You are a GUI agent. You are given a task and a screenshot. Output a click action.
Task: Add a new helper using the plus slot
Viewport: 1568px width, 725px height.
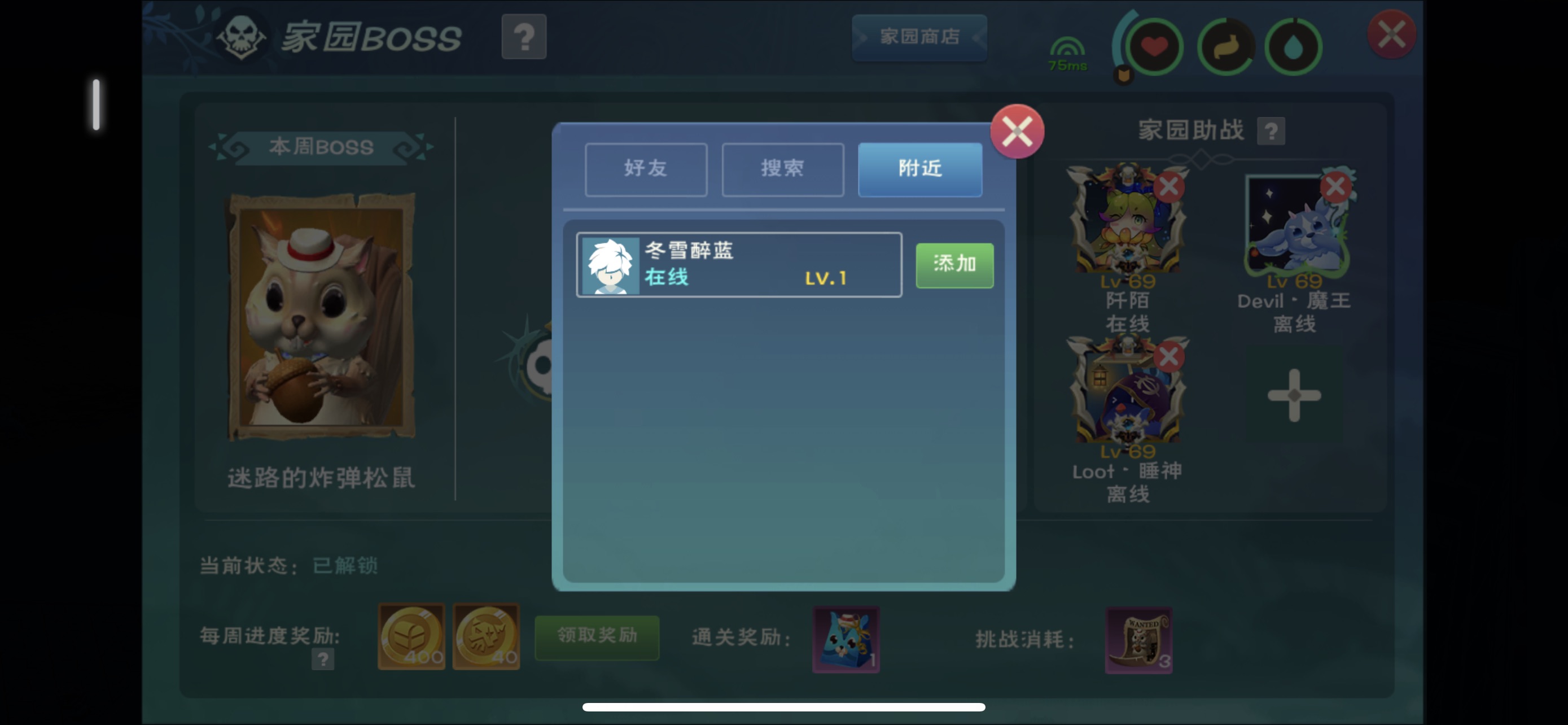point(1294,395)
